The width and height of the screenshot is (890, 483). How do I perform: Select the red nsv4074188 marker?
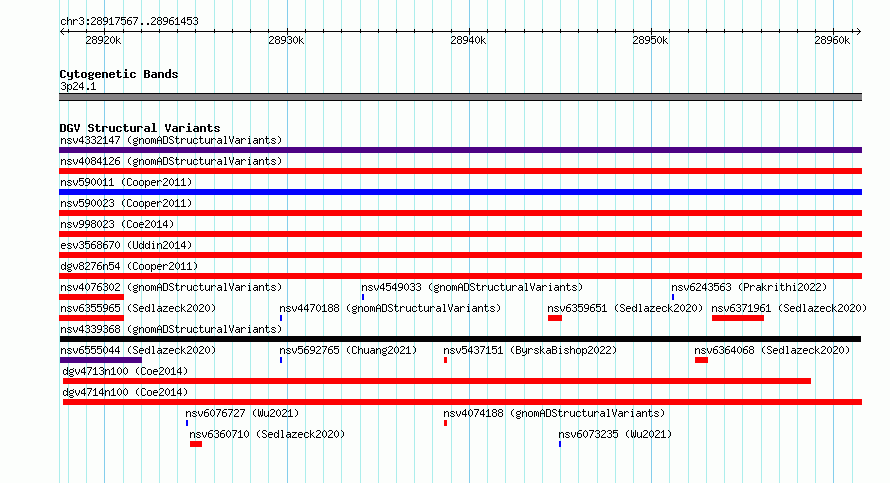pos(446,423)
